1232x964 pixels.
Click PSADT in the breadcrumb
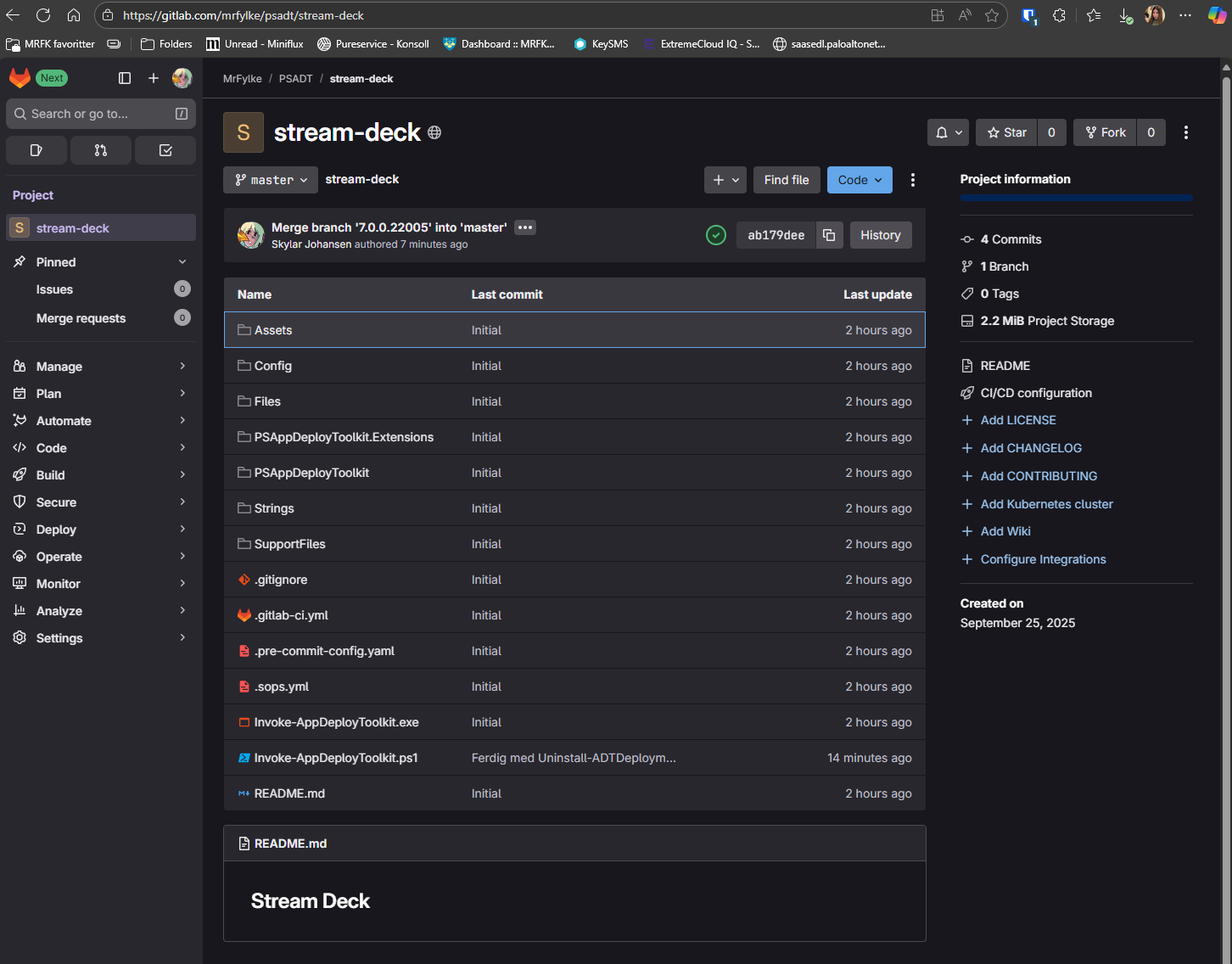(295, 79)
